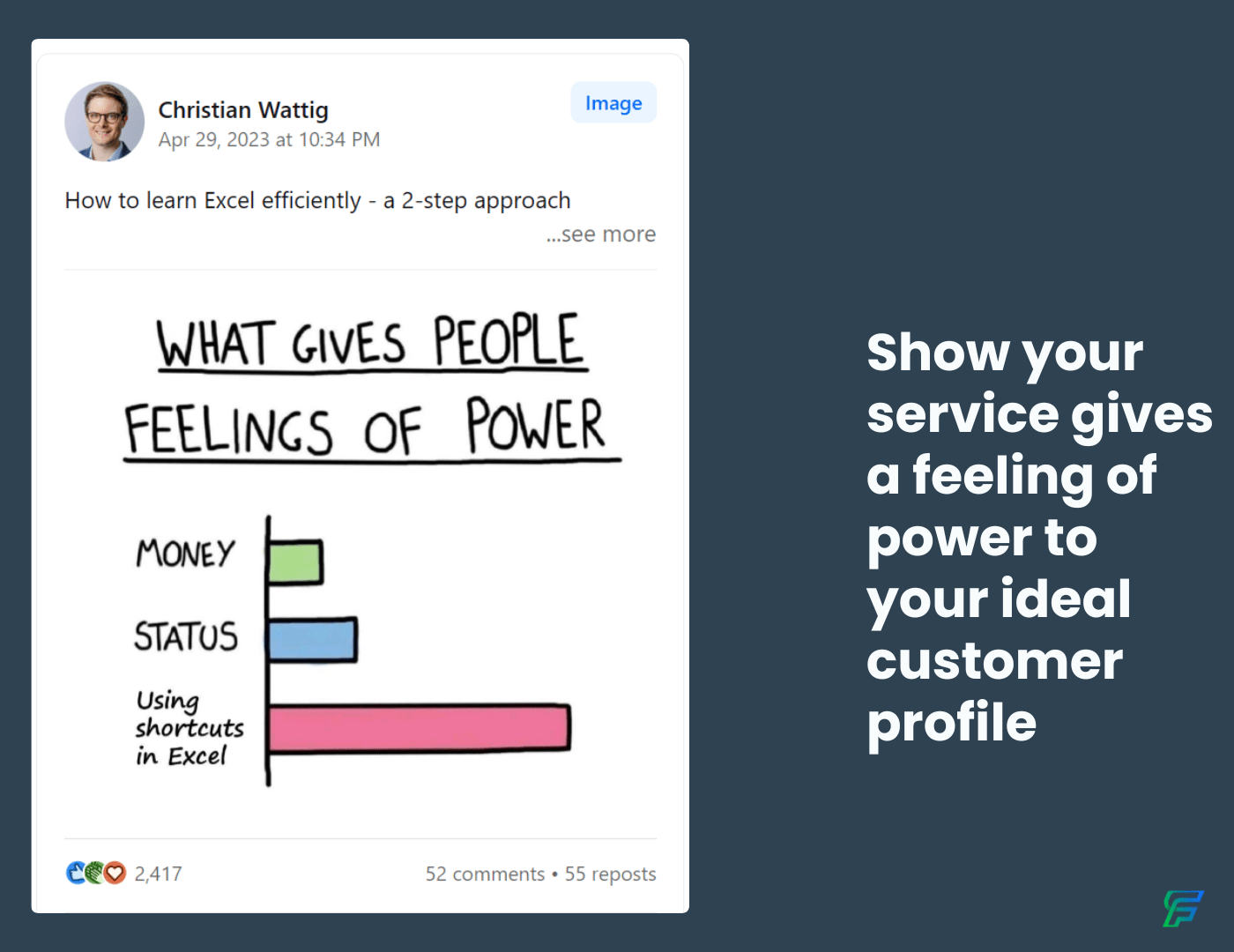This screenshot has height=952, width=1234.
Task: Open the 52 comments link
Action: [x=485, y=874]
